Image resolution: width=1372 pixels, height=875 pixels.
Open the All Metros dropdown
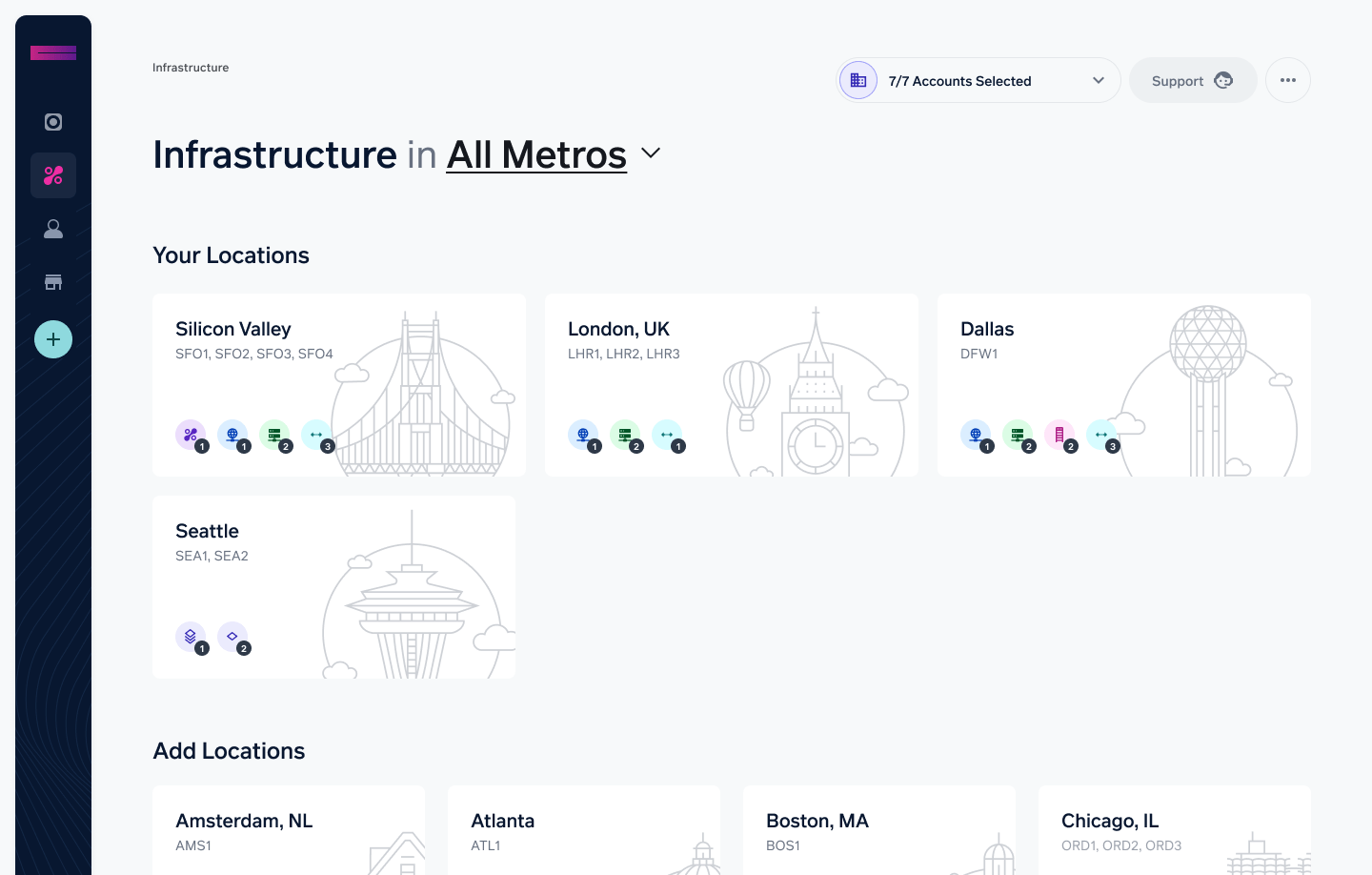(536, 154)
